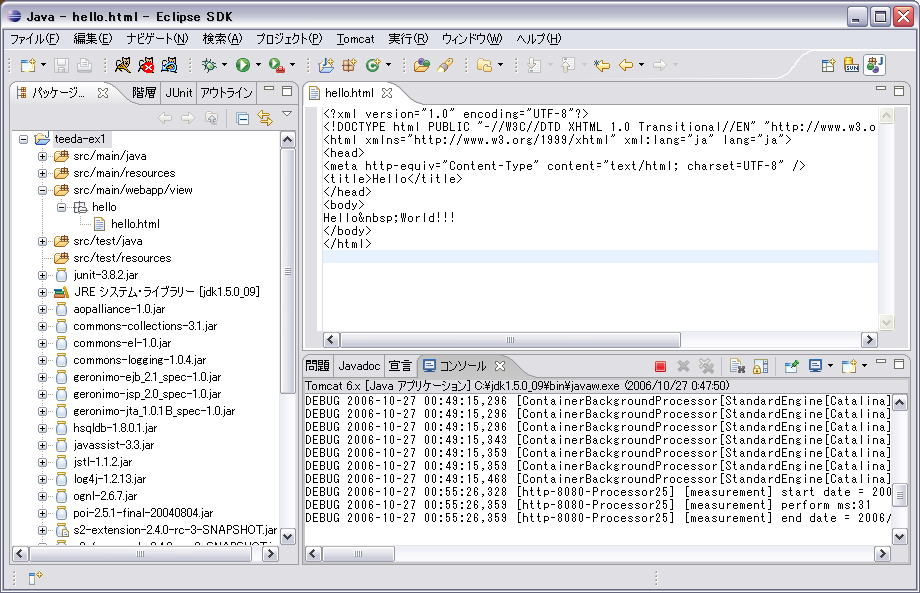Restart Tomcat using the third cat icon
Viewport: 920px width, 593px height.
pyautogui.click(x=169, y=66)
